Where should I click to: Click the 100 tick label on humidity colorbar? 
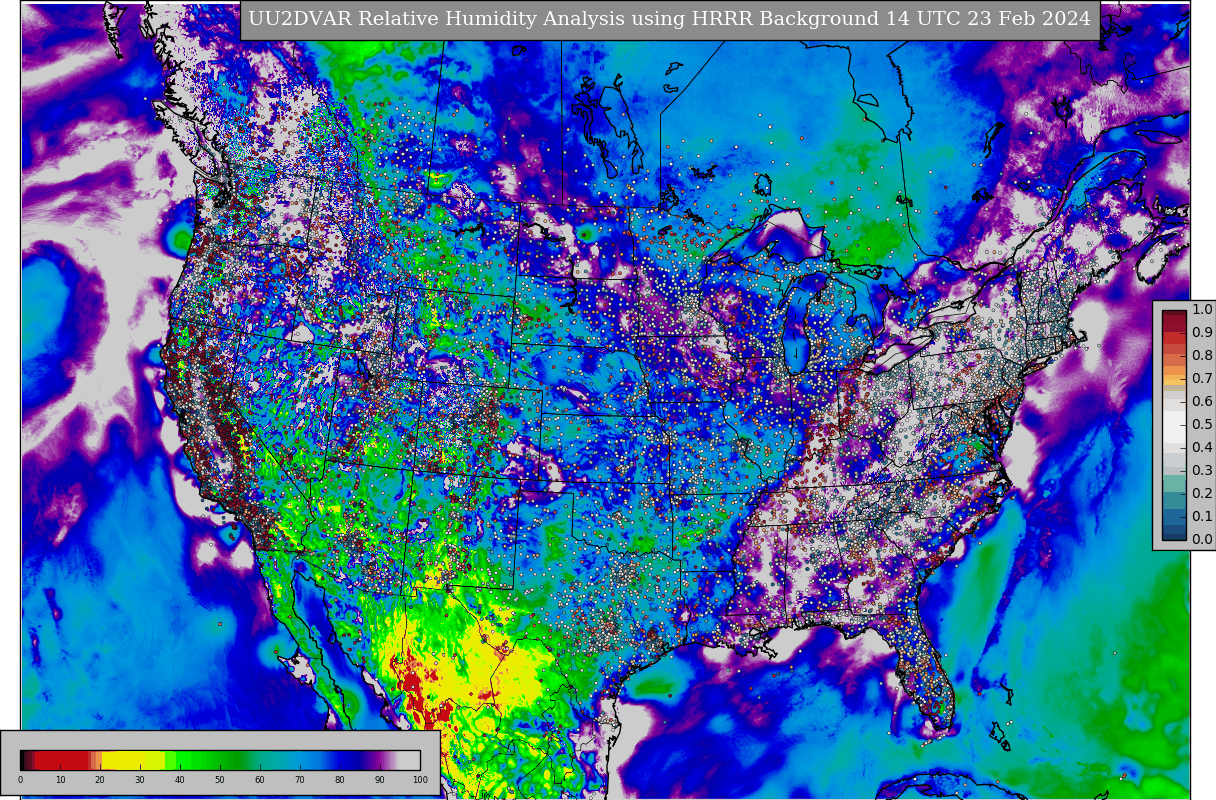click(x=420, y=779)
